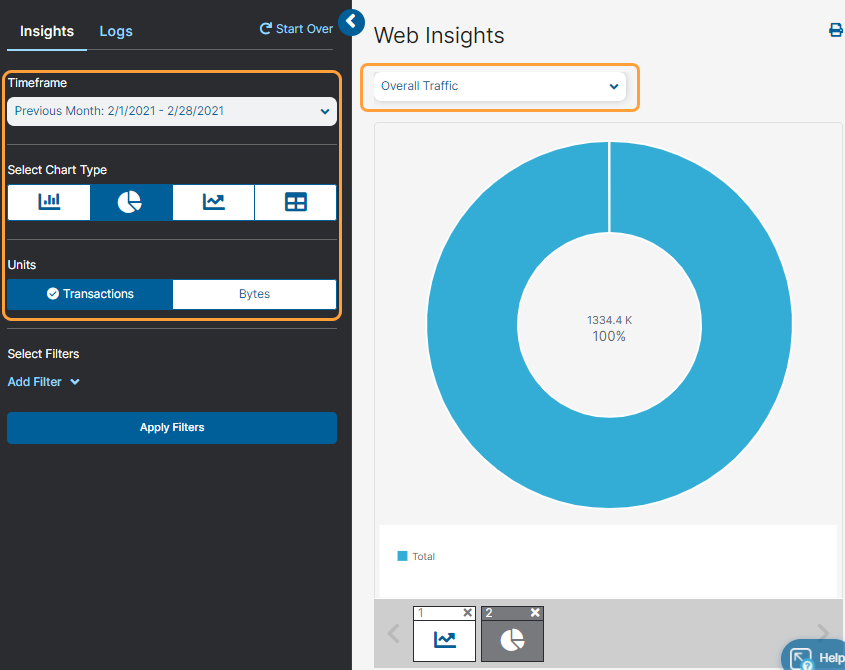Open the Timeframe dropdown

[171, 111]
